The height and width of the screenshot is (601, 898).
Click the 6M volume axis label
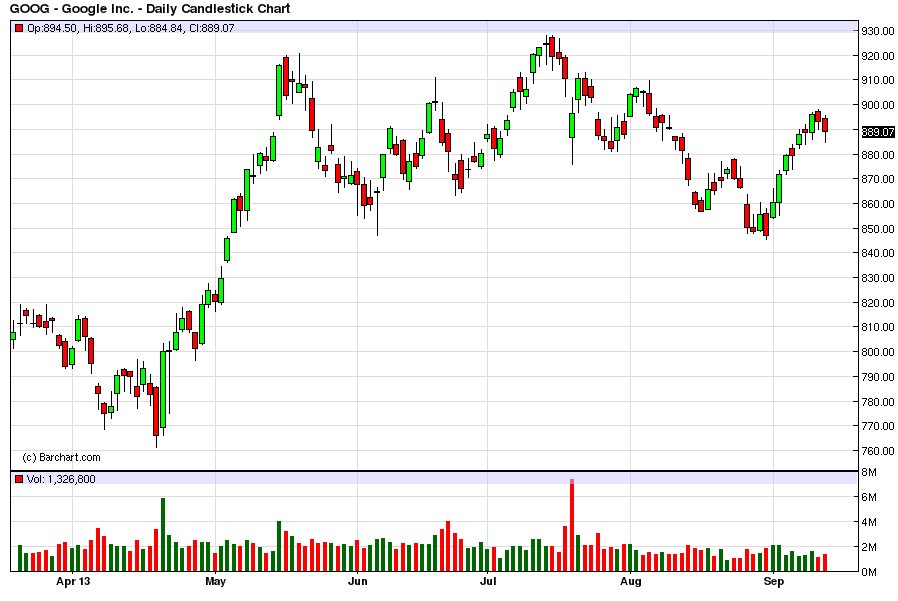[x=869, y=497]
